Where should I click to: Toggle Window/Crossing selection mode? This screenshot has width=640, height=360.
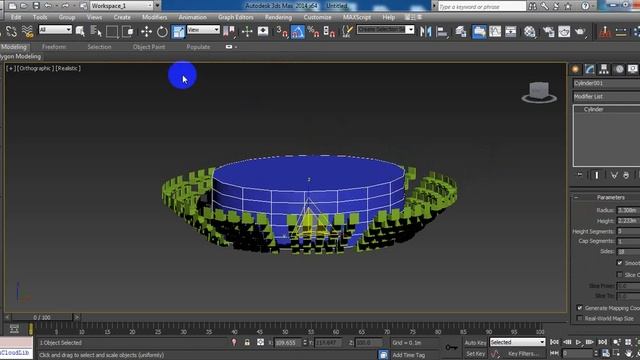128,31
